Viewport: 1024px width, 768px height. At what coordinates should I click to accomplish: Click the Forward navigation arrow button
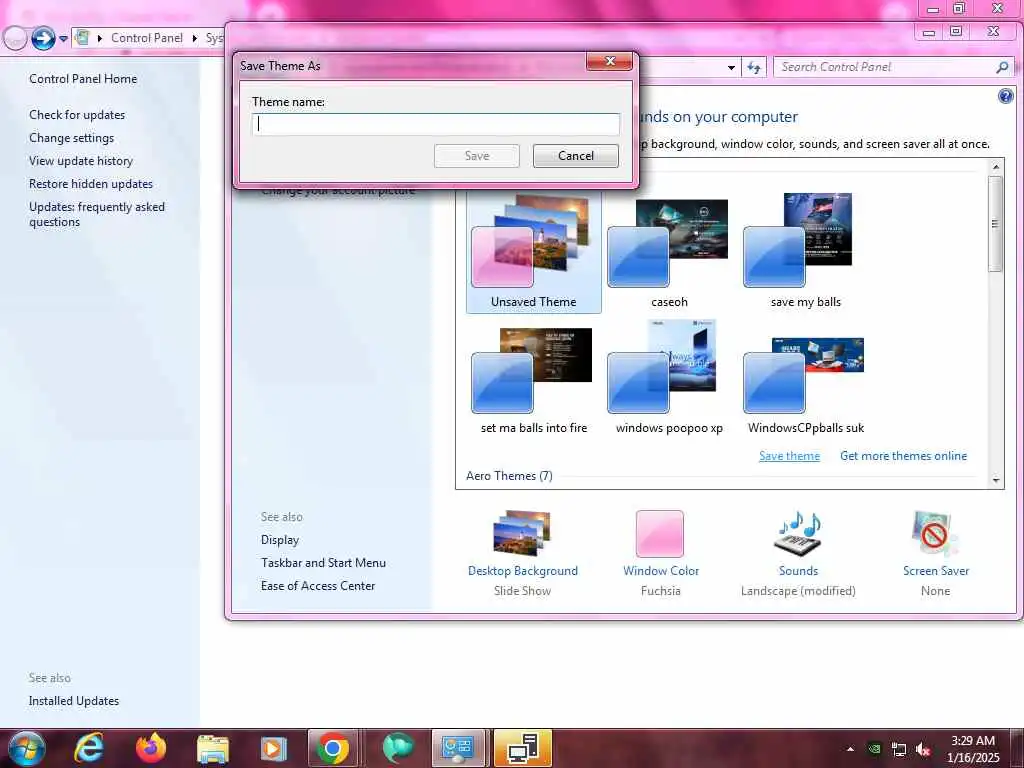pos(43,39)
